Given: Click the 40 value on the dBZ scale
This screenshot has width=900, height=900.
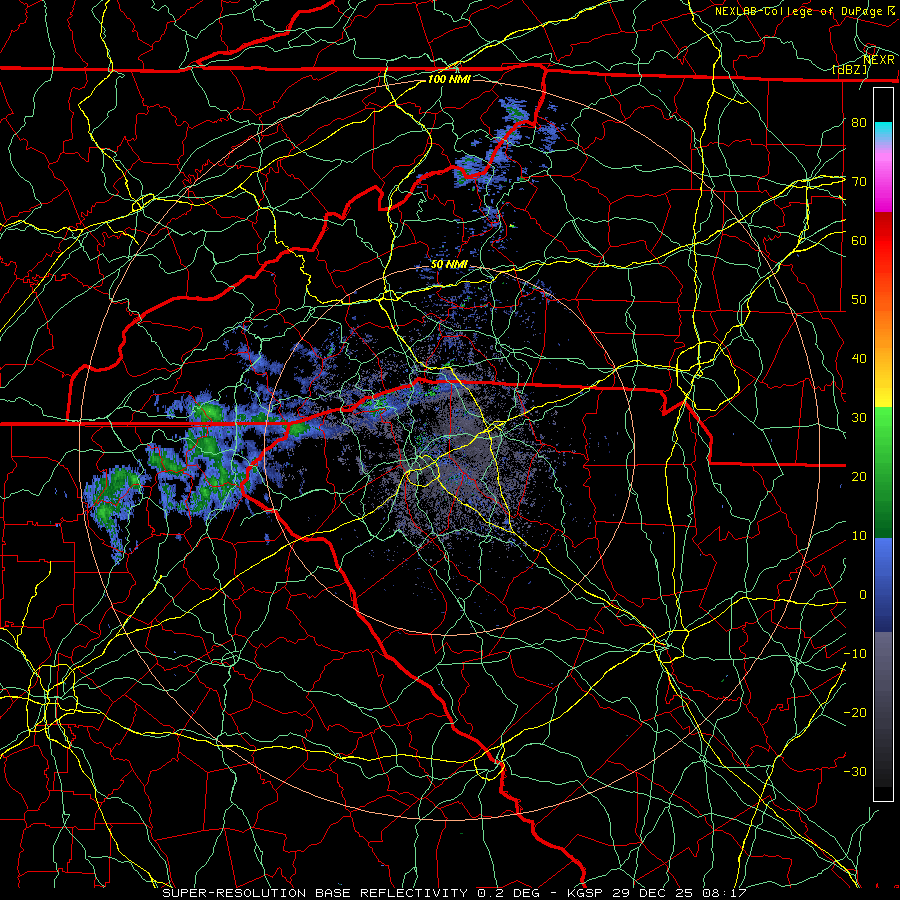Looking at the screenshot, I should [859, 359].
